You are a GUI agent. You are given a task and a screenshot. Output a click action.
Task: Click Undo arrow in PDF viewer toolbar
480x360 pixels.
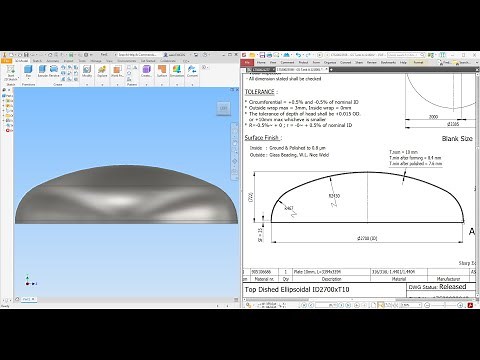pos(298,55)
